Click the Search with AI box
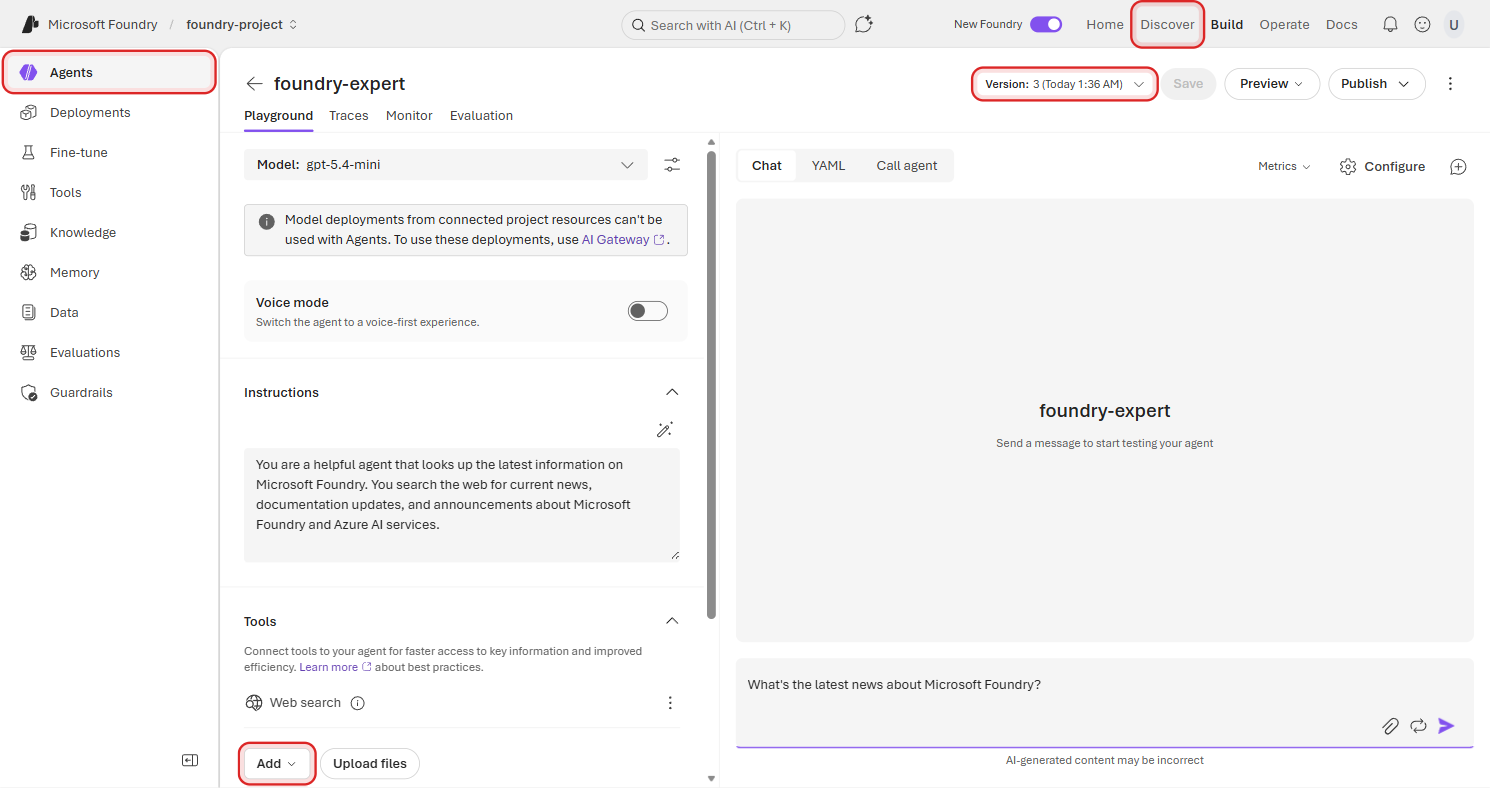 coord(733,25)
